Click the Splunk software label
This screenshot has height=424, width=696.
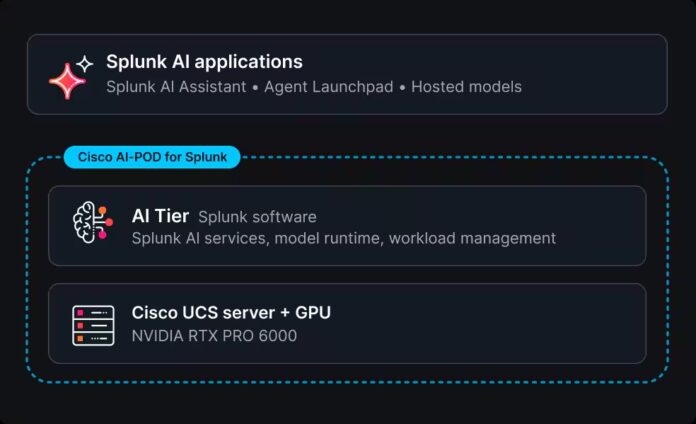tap(257, 217)
